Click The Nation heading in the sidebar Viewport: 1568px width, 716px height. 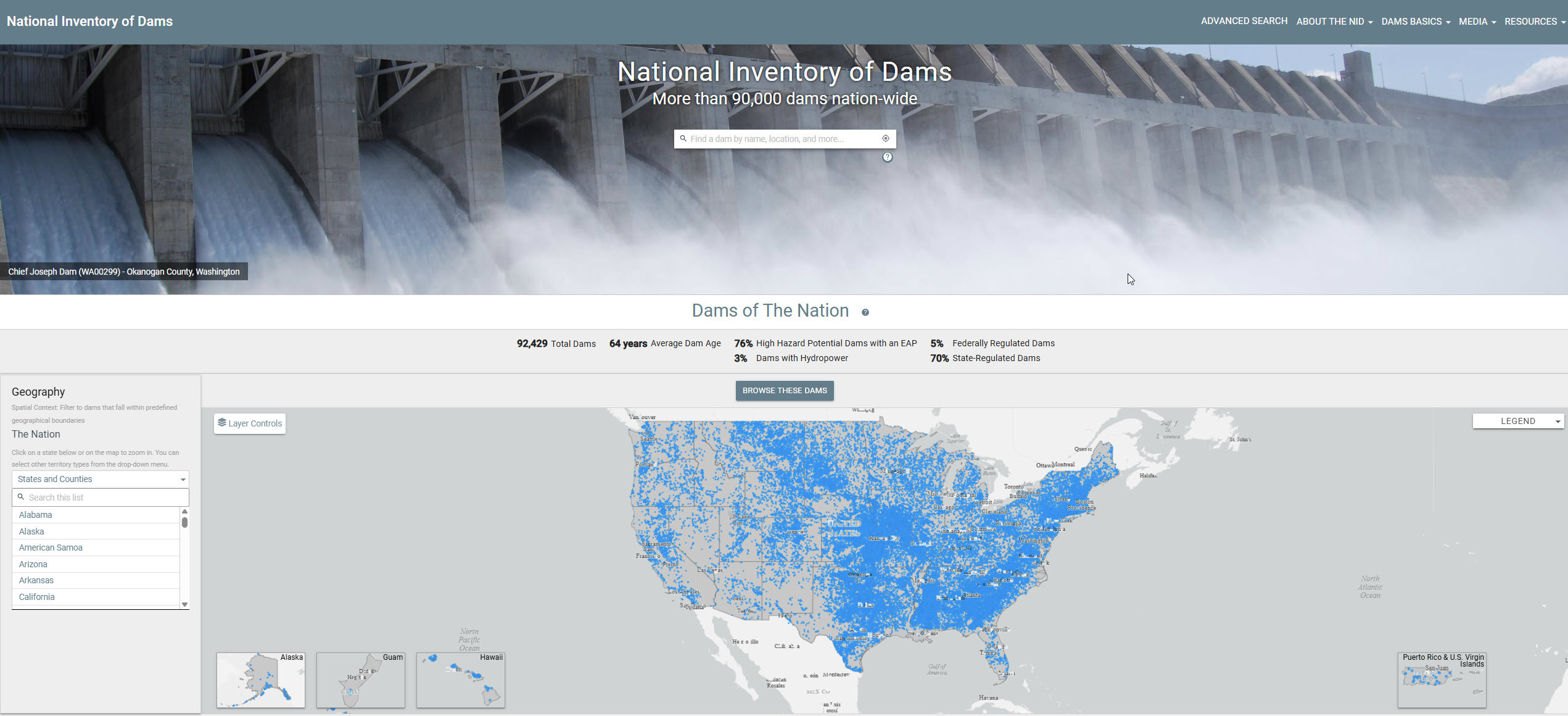36,434
